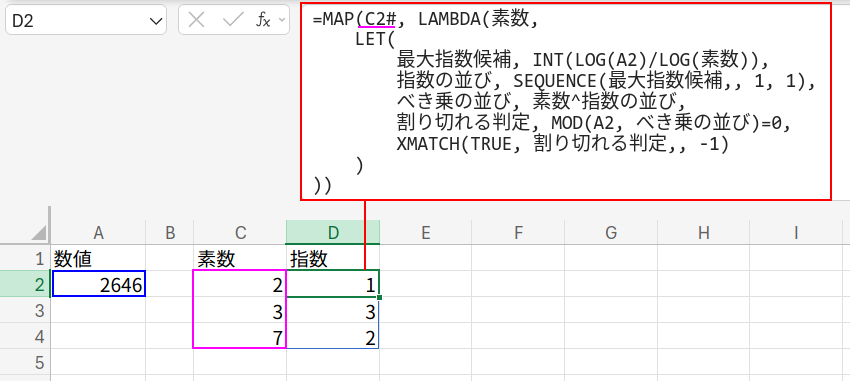Select cell C2 containing prime 2
The image size is (850, 381).
[x=240, y=284]
